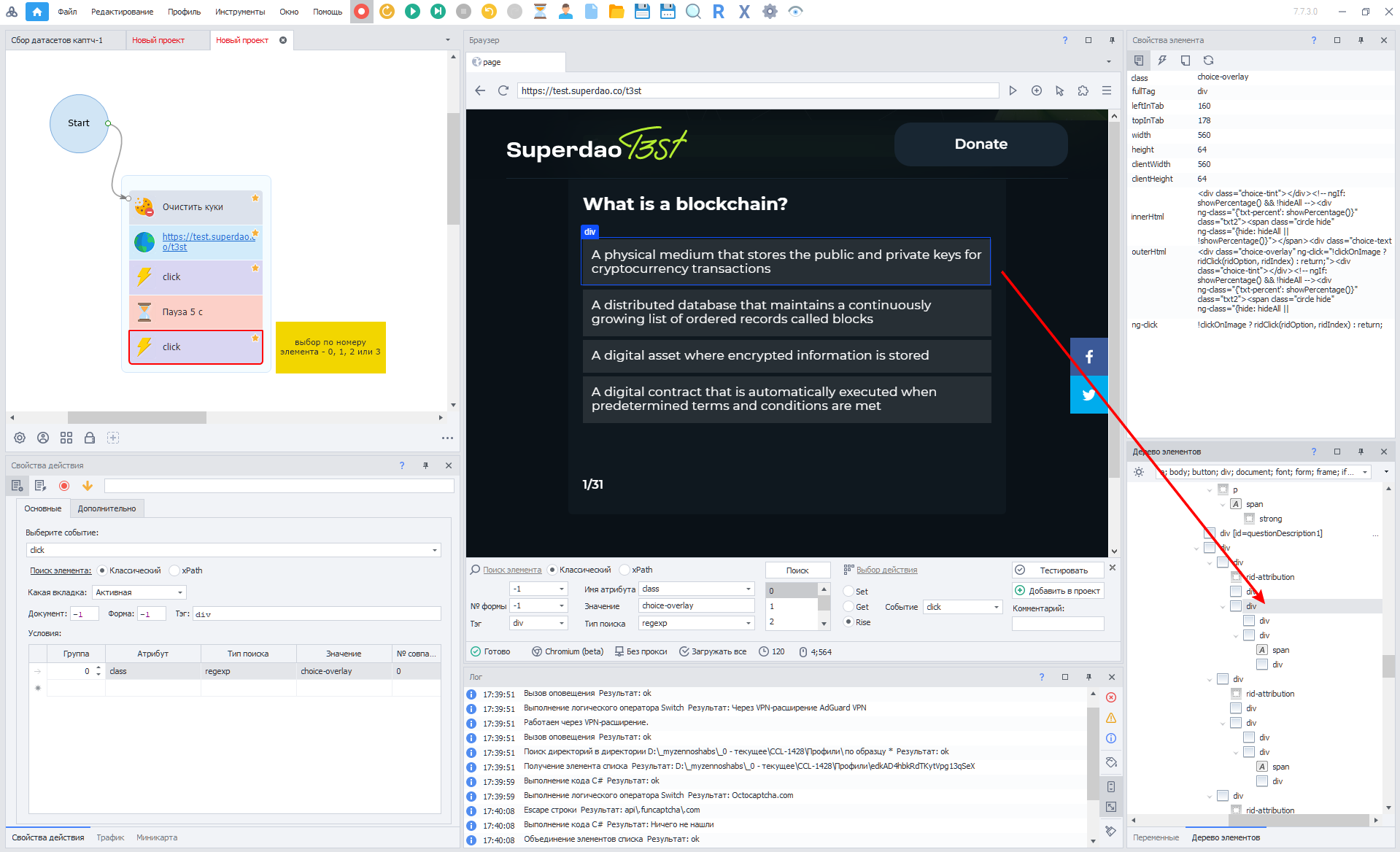
Task: Open the Тэг div dropdown in browser search
Action: 538,623
